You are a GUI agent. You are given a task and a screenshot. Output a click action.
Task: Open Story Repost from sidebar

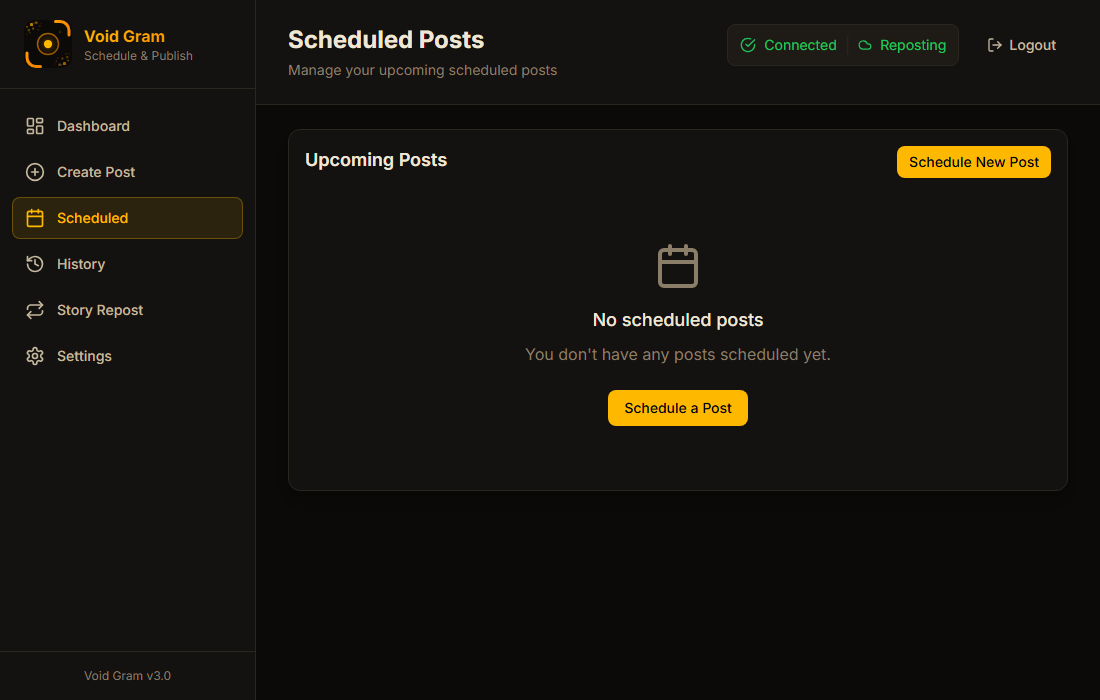pos(100,310)
